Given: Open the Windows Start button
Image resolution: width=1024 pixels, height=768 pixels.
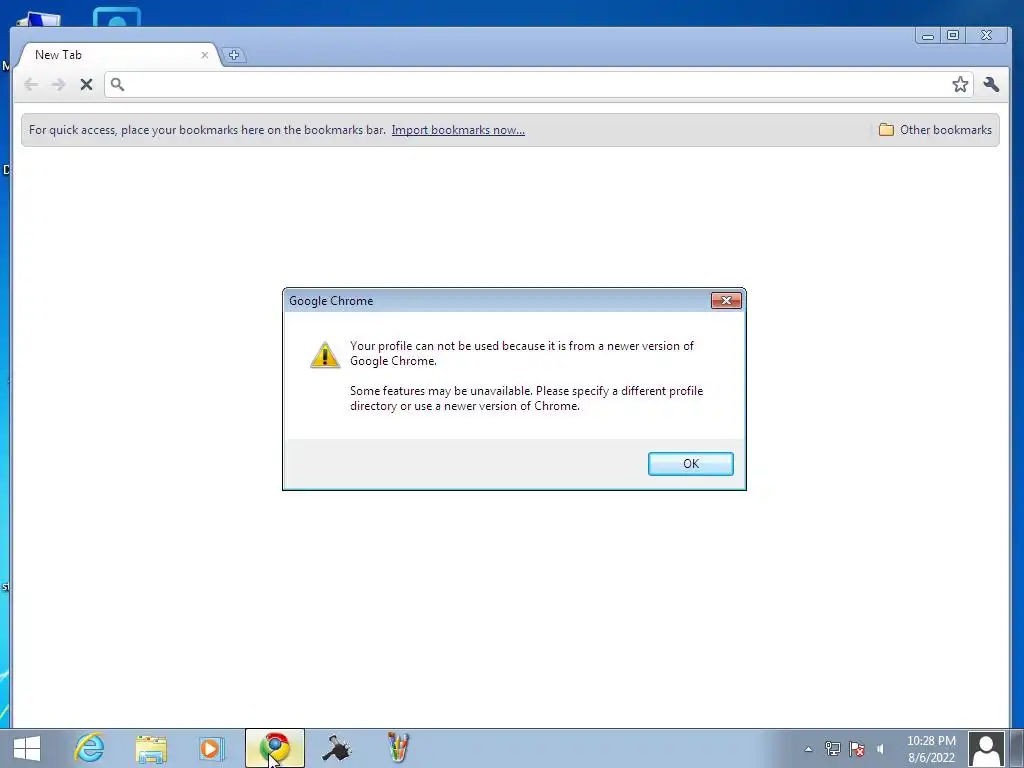Looking at the screenshot, I should pyautogui.click(x=27, y=748).
